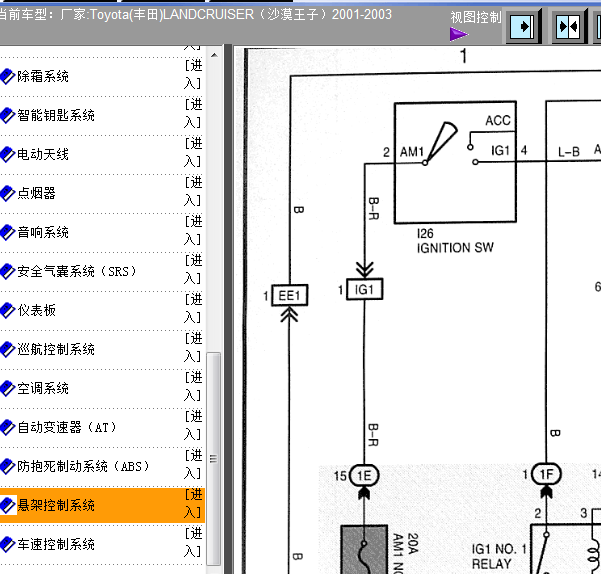Click [进入] link for 智能钥匙系统
This screenshot has width=601, height=574.
coord(193,114)
